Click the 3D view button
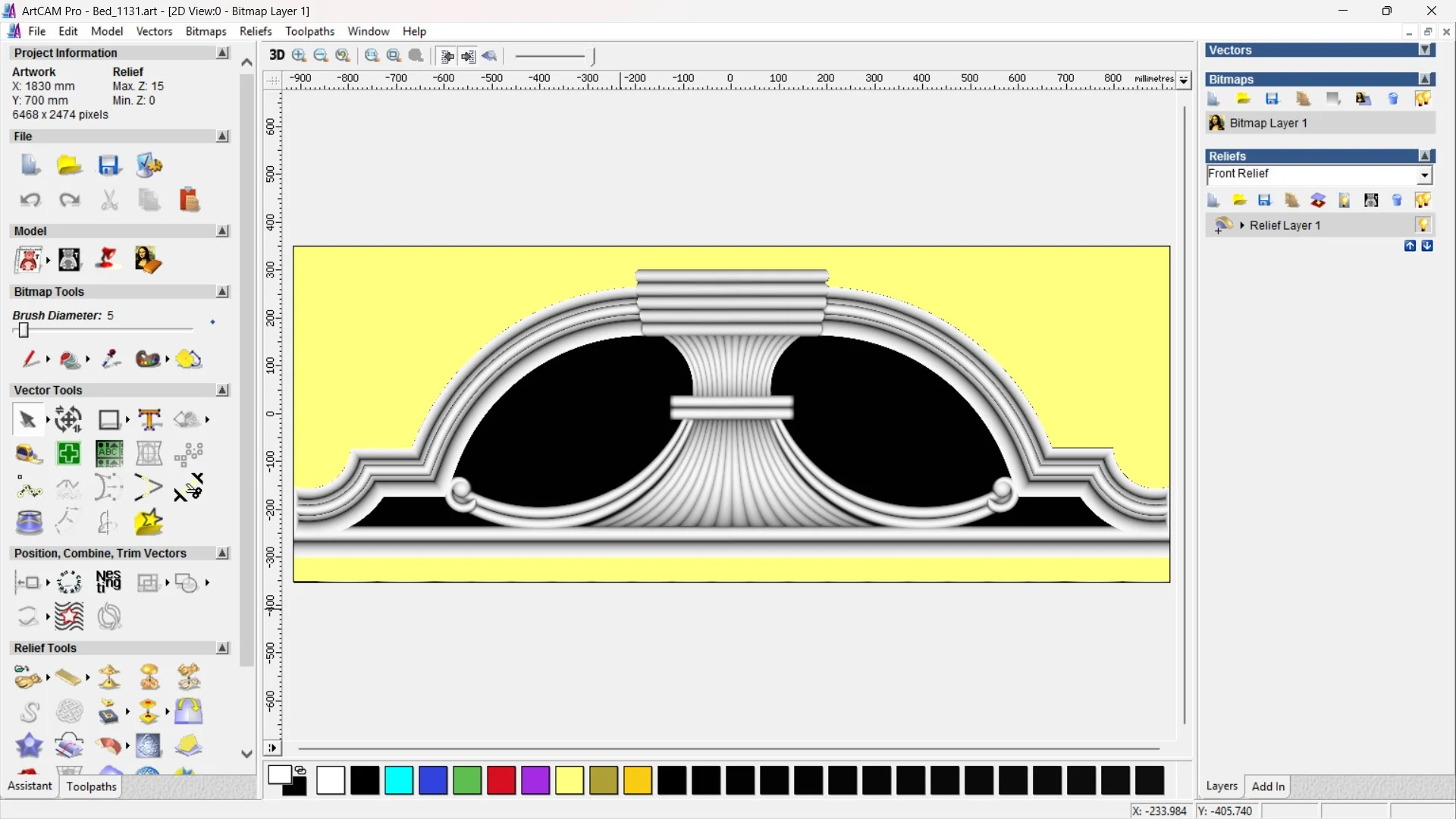1456x819 pixels. pyautogui.click(x=277, y=55)
